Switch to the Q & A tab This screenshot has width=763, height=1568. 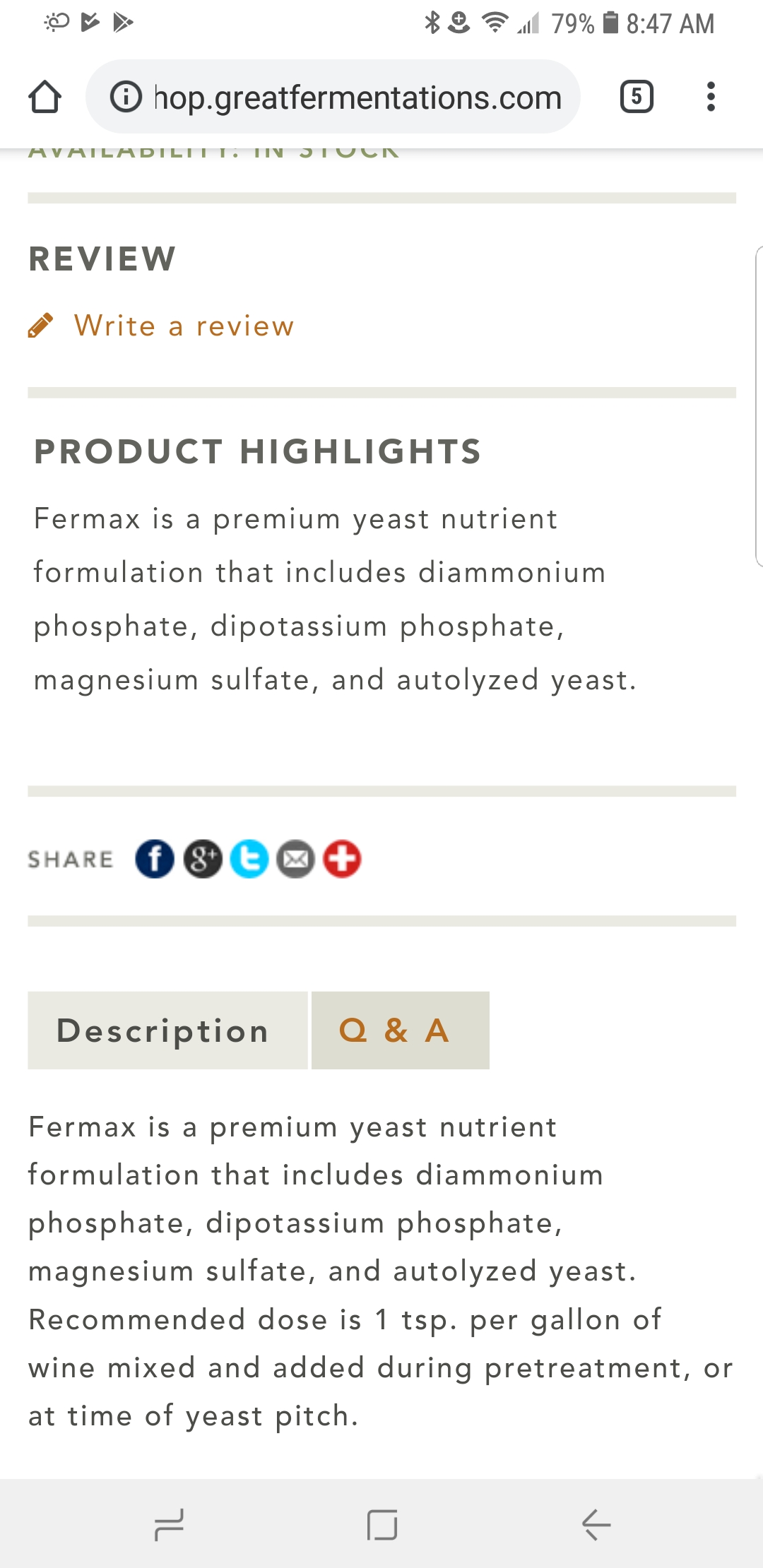pos(401,1030)
